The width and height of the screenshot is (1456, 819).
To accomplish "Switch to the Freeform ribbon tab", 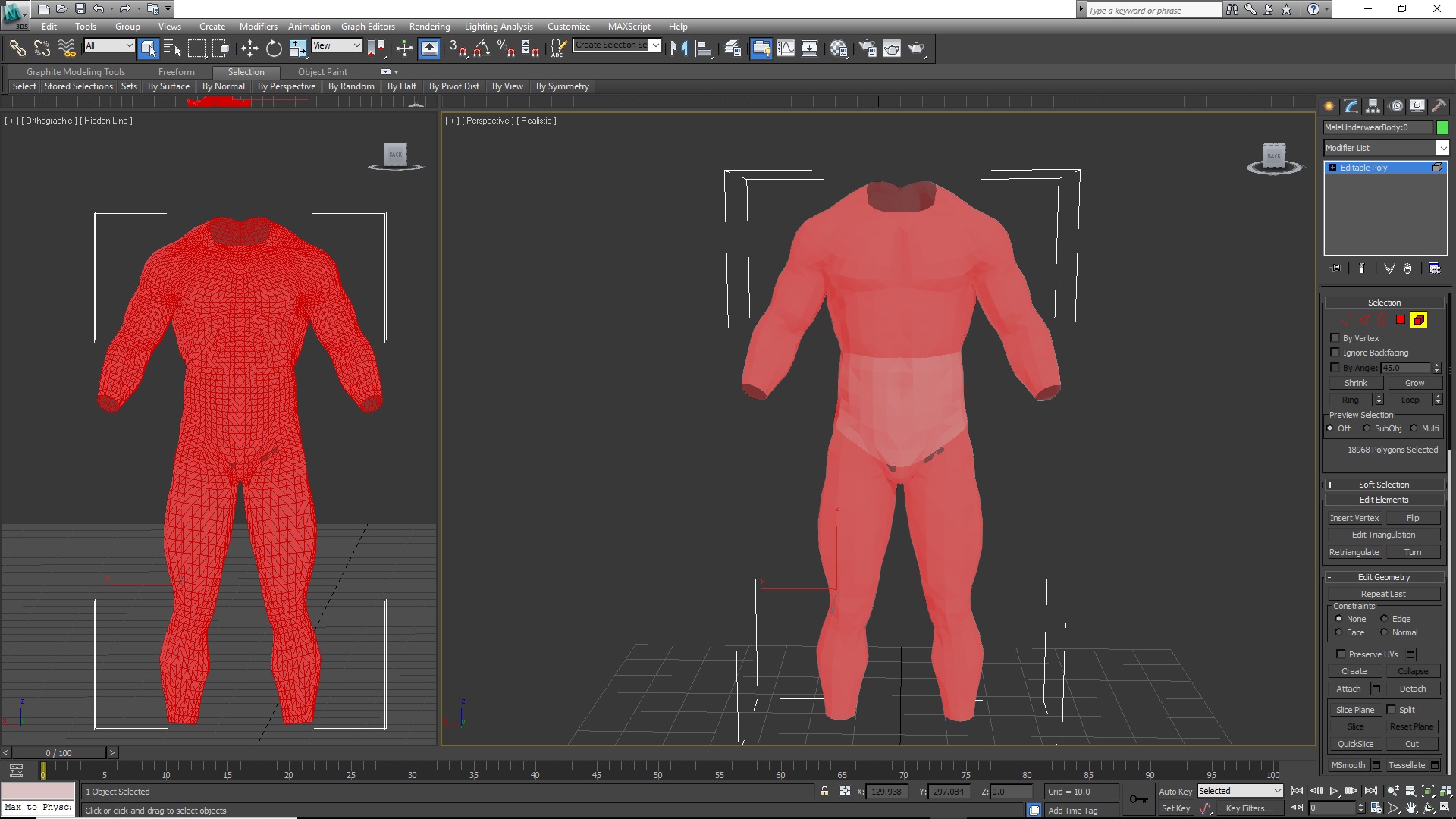I will [177, 72].
